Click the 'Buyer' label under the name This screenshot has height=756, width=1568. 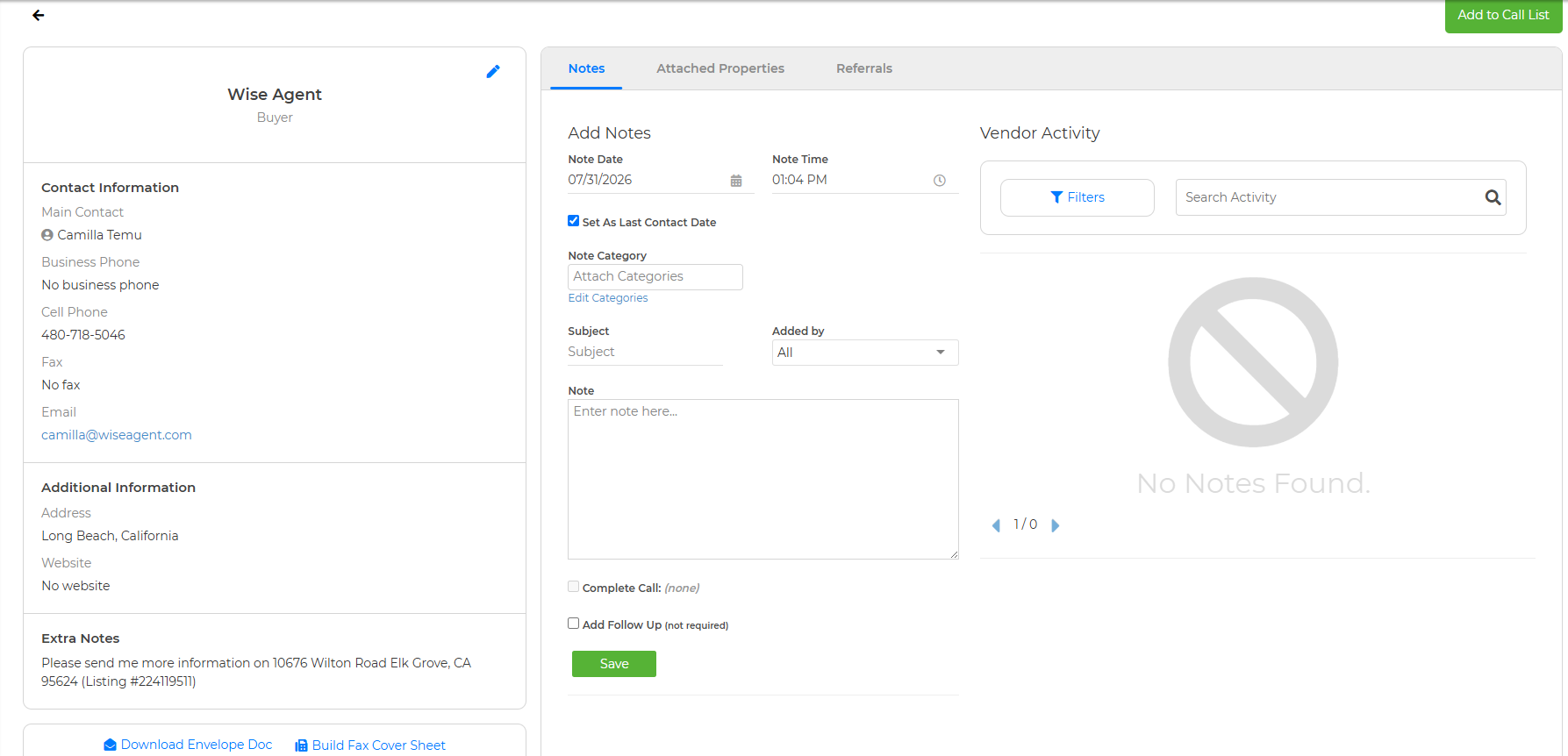click(x=275, y=118)
